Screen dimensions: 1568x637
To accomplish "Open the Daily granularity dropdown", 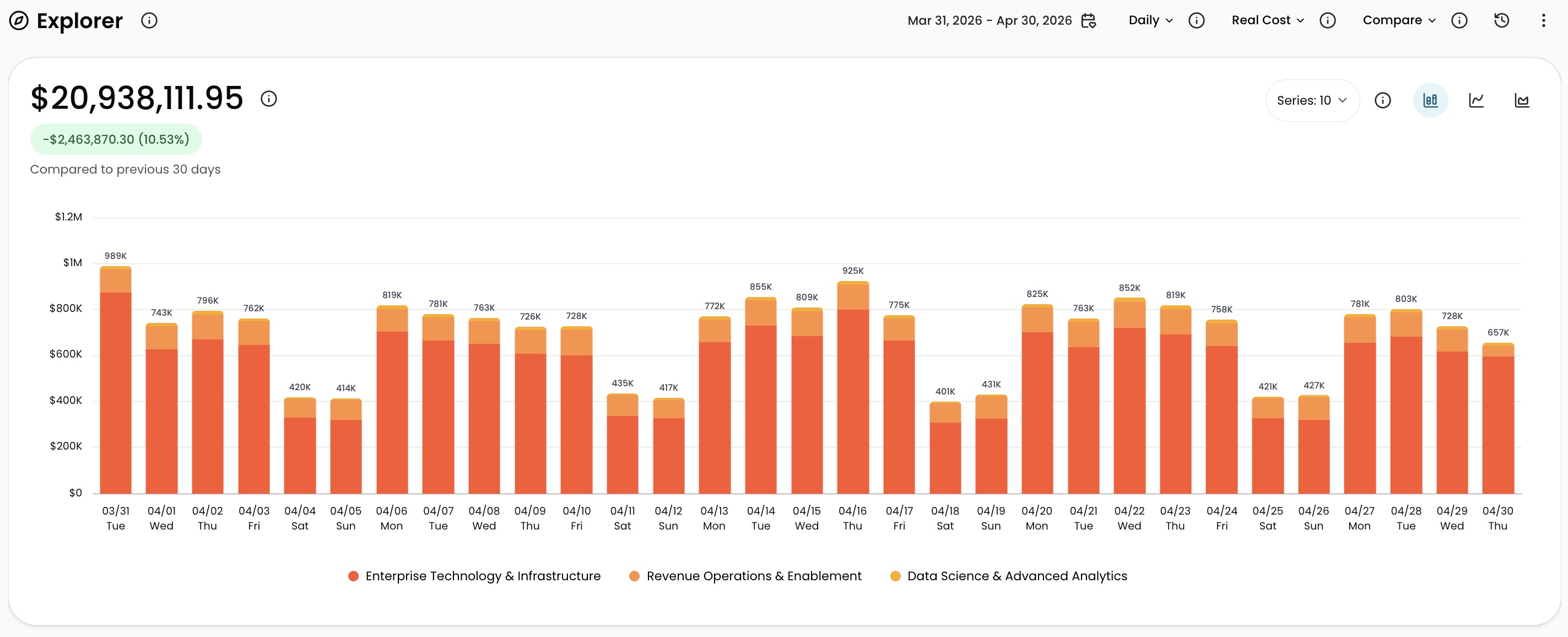I will coord(1150,20).
